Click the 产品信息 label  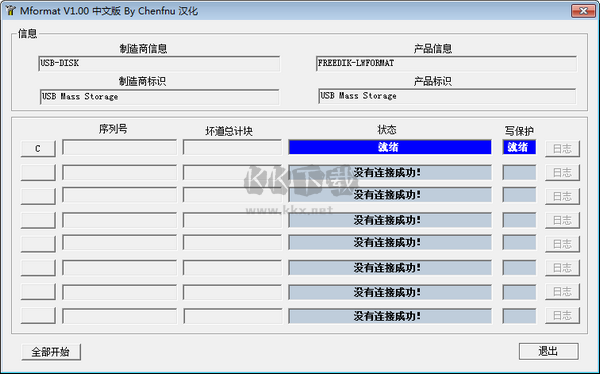[433, 49]
